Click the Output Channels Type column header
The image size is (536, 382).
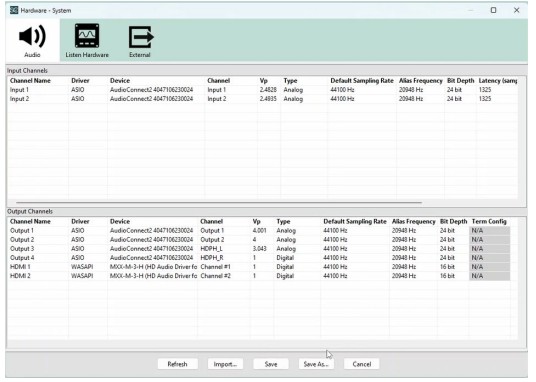click(x=283, y=222)
